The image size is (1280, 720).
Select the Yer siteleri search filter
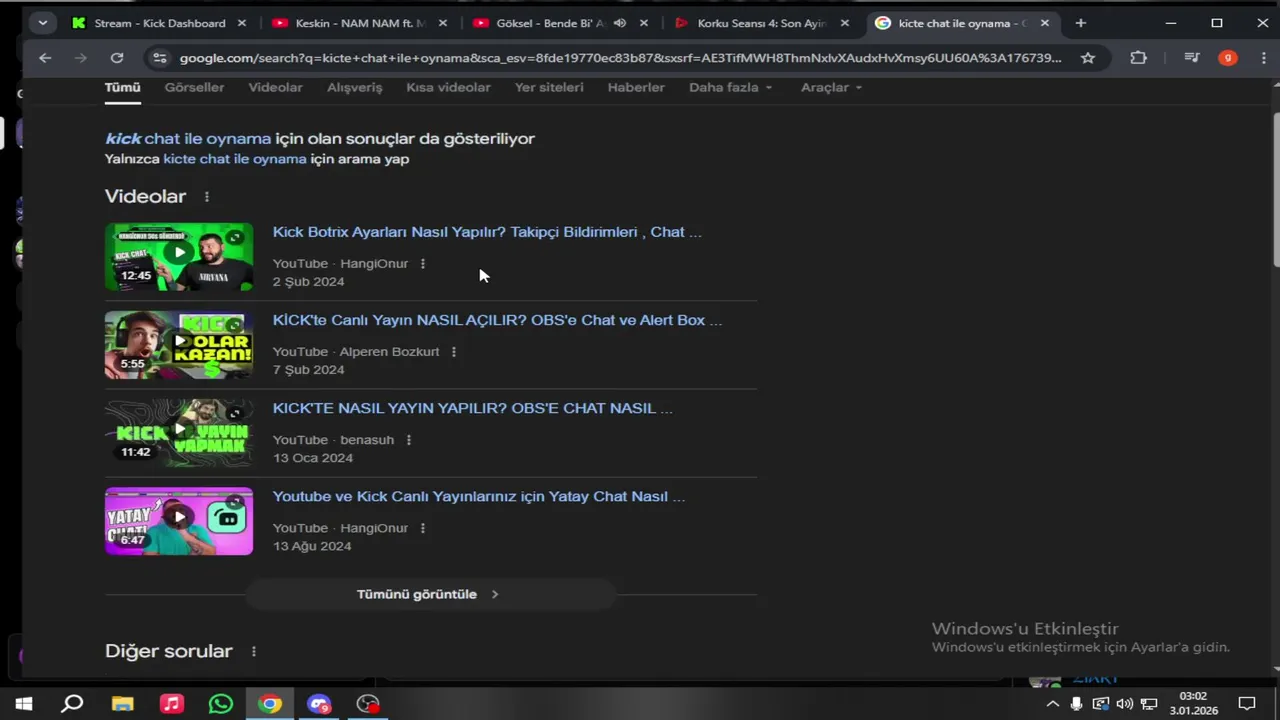(x=549, y=87)
